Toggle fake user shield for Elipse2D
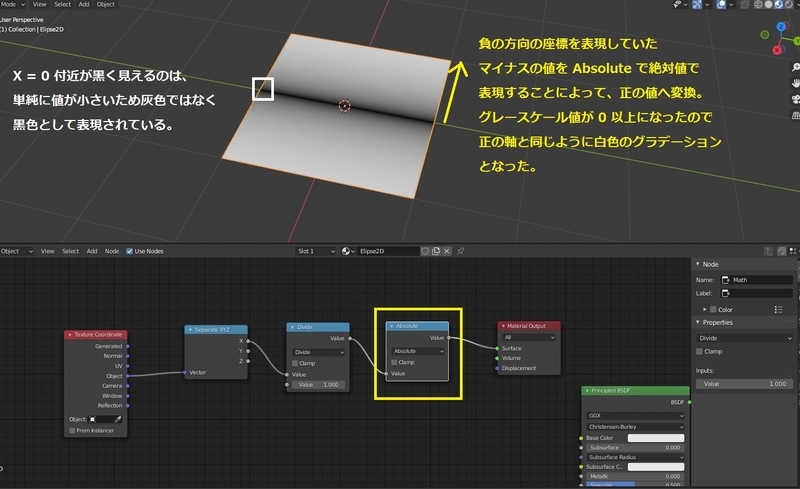800x489 pixels. coord(424,251)
